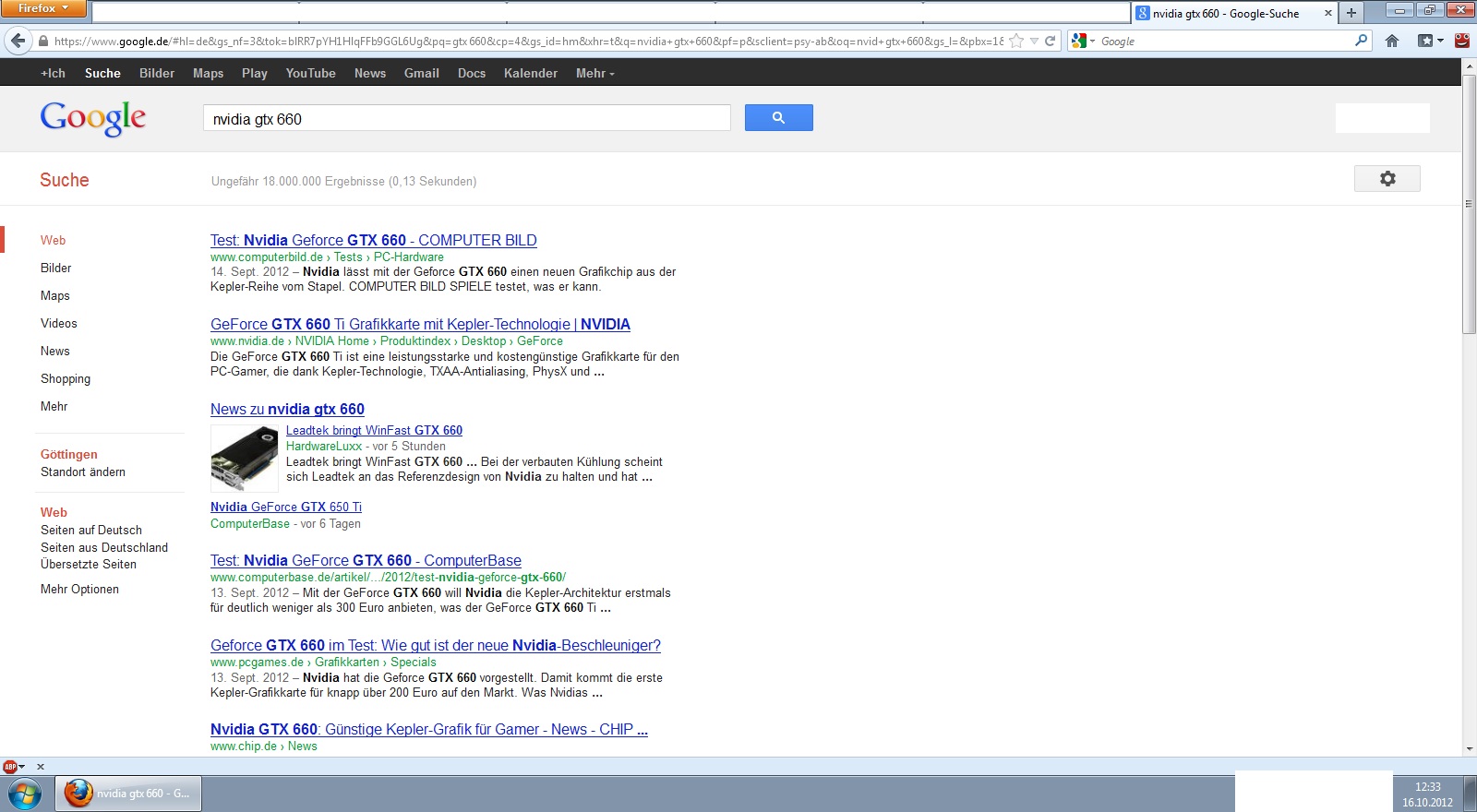Click Firefox taskbar button
The width and height of the screenshot is (1477, 812).
[x=129, y=794]
